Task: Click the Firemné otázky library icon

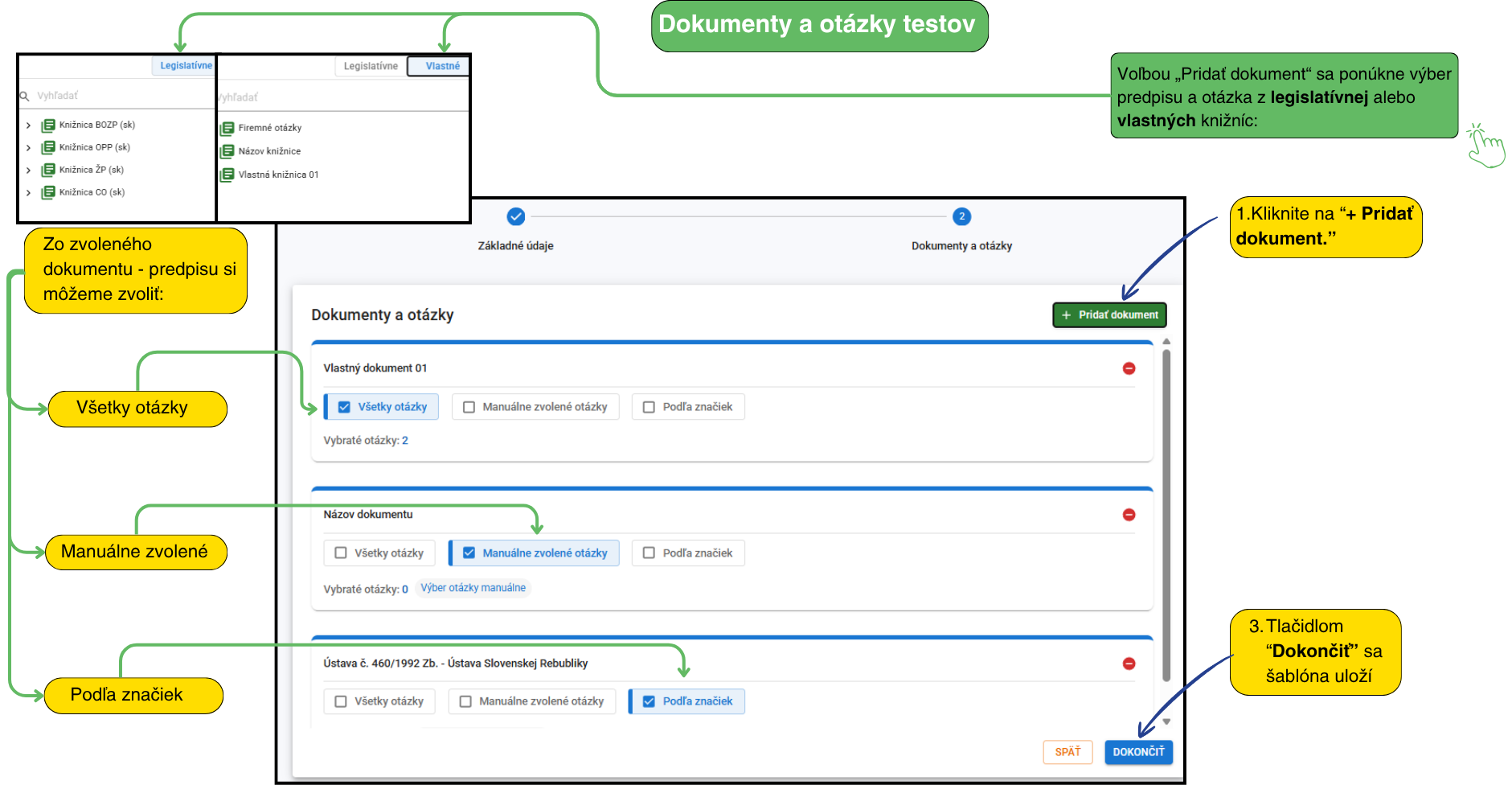Action: coord(227,128)
